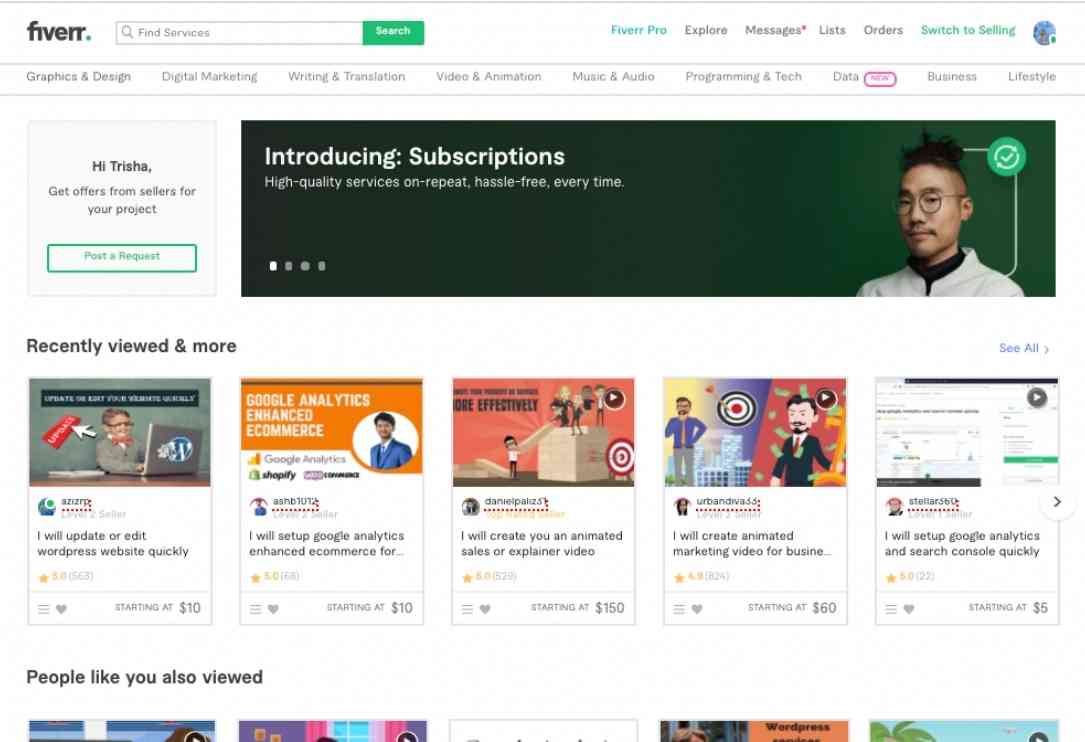Open list menu on enhanced ecommerce gig
This screenshot has width=1085, height=742.
(x=255, y=609)
